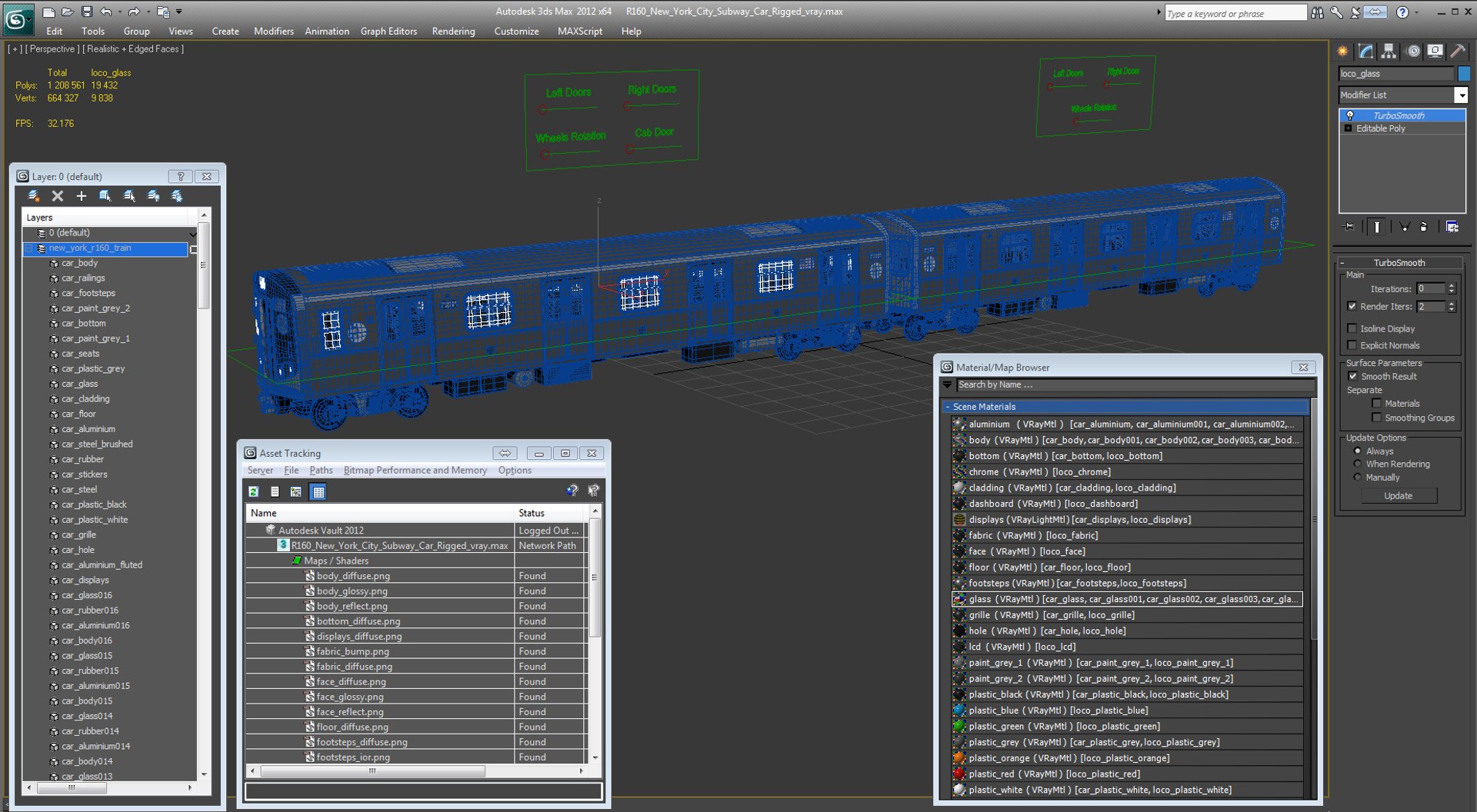Enable the Isoline Display checkbox
The width and height of the screenshot is (1477, 812).
1352,328
